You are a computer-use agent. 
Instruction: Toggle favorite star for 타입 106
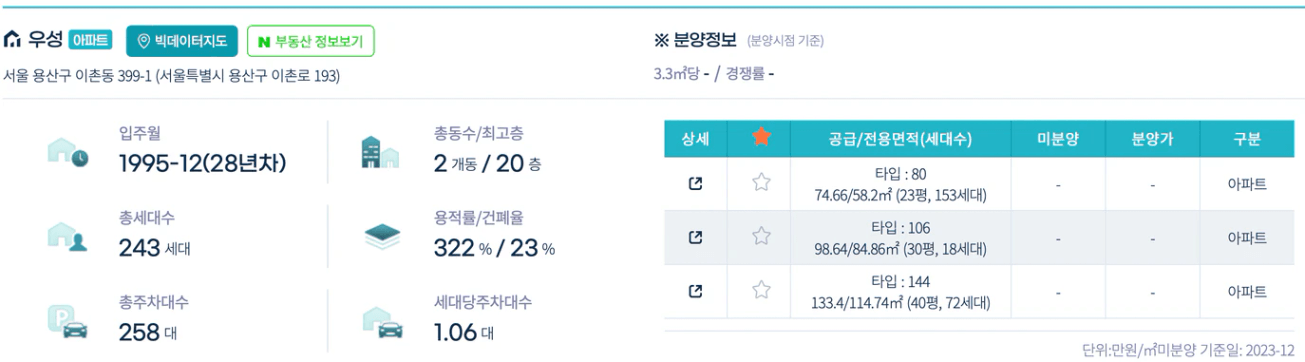762,237
